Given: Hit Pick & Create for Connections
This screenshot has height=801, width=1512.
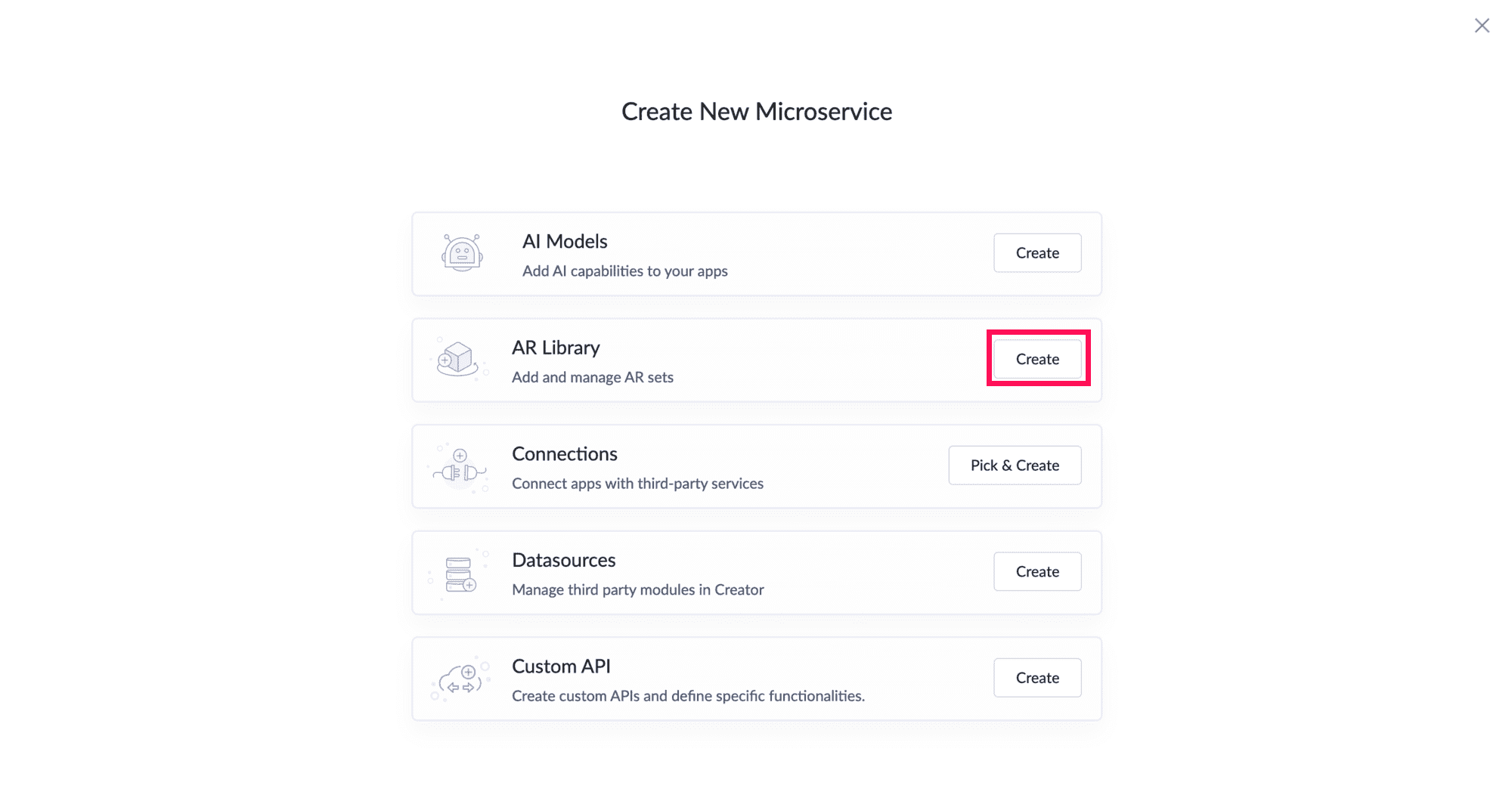Looking at the screenshot, I should click(x=1015, y=465).
